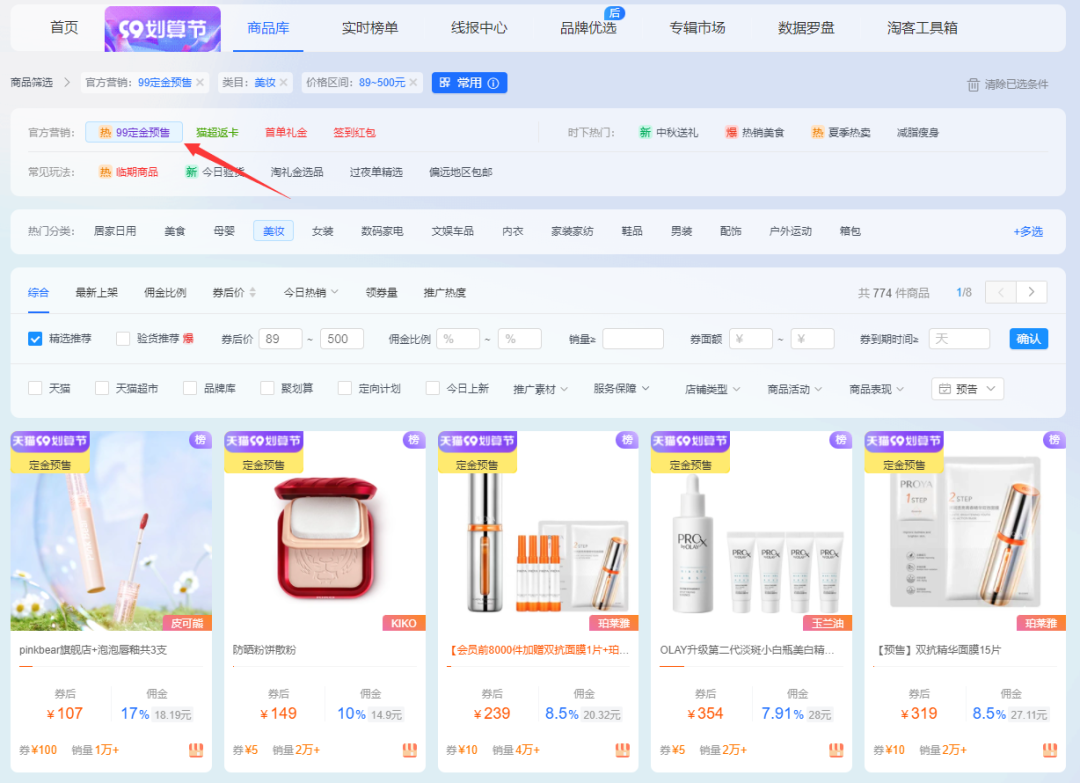Sort by 佣金比例

pos(165,293)
